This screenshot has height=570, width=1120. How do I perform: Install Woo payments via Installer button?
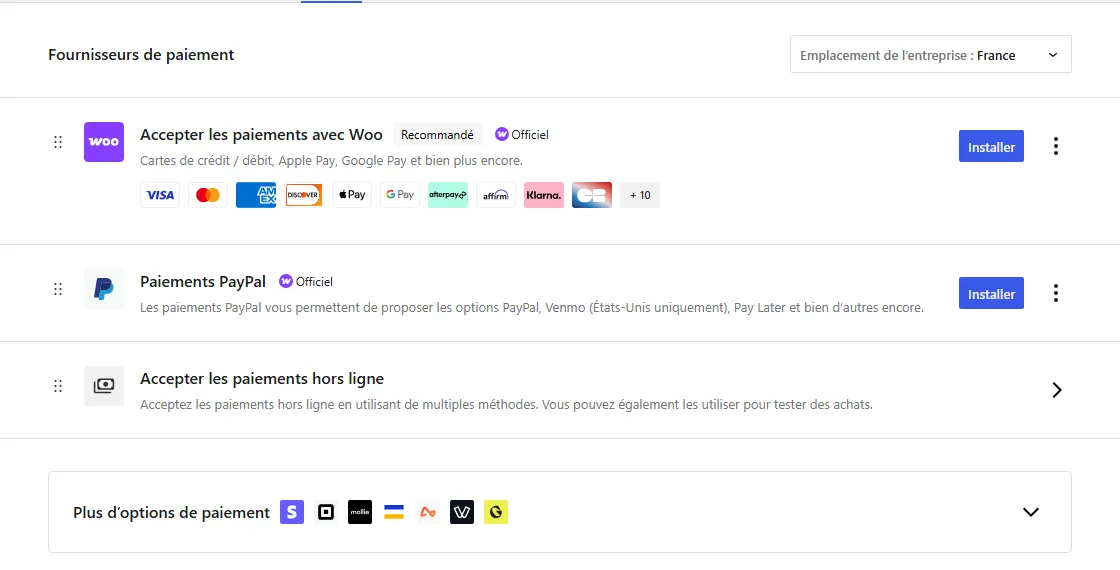click(991, 146)
